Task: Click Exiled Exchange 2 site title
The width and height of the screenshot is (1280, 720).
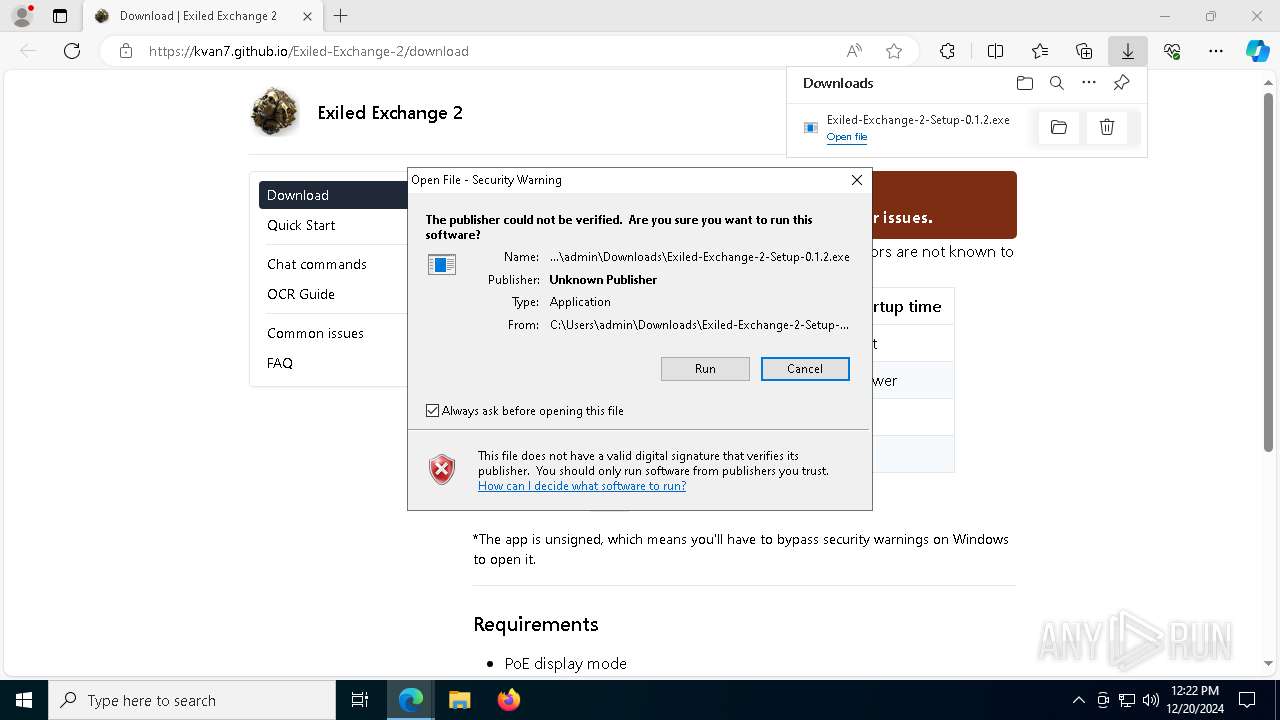Action: coord(390,113)
